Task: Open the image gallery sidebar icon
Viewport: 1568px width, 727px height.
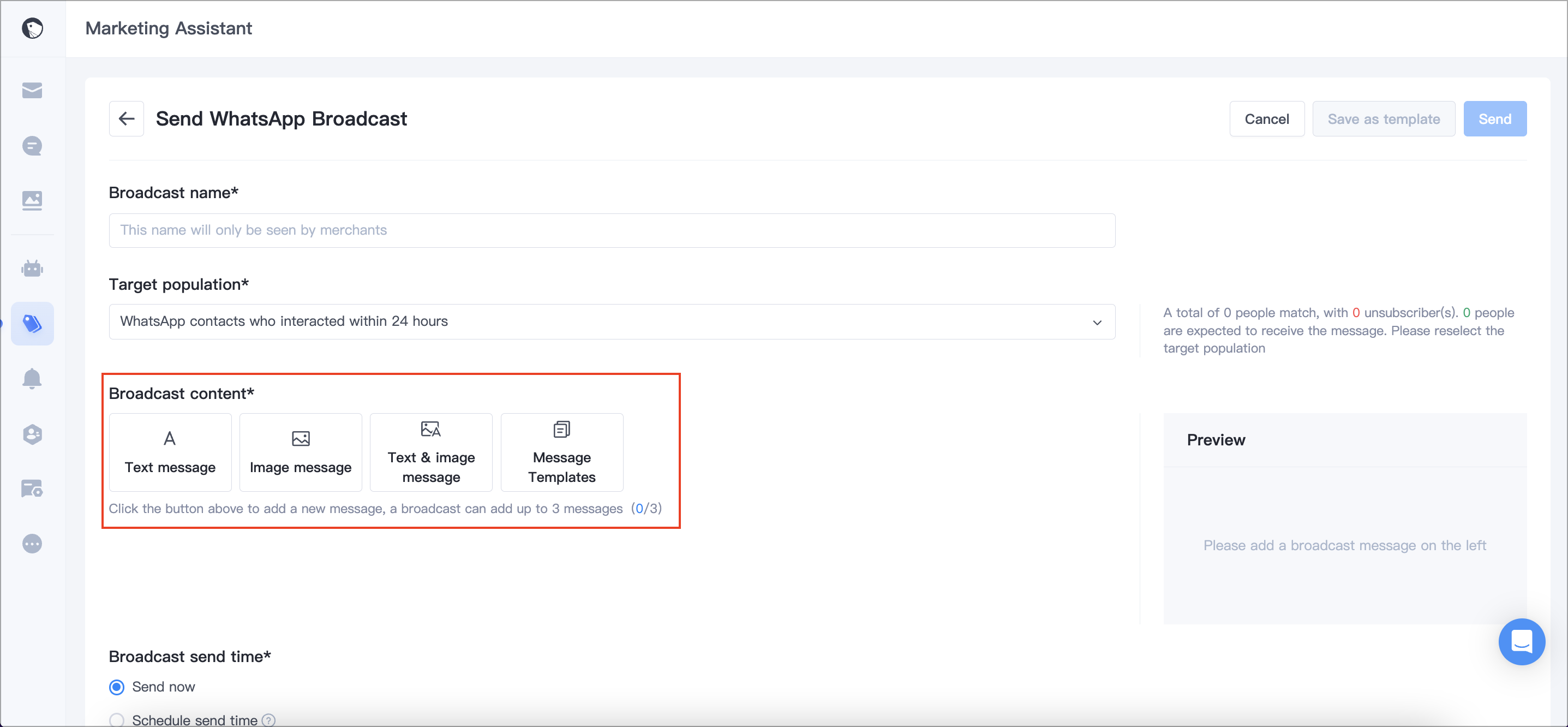Action: [32, 200]
